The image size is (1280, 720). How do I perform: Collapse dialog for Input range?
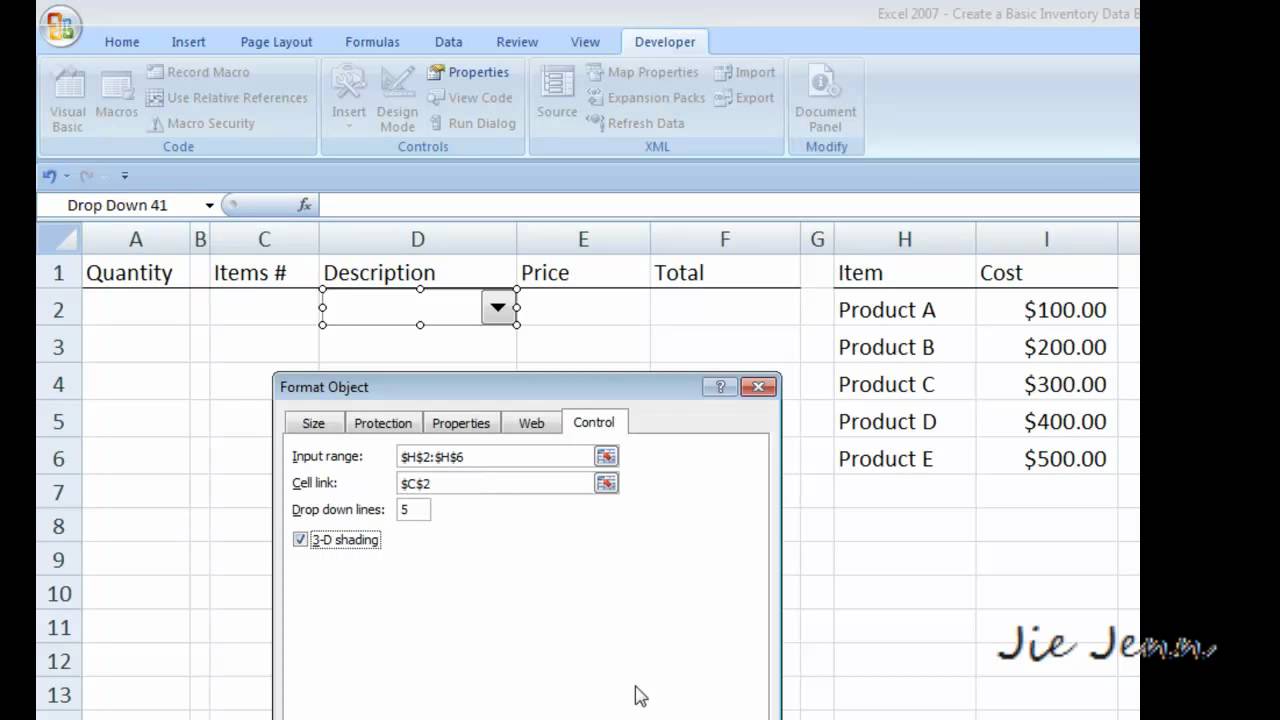[x=606, y=456]
